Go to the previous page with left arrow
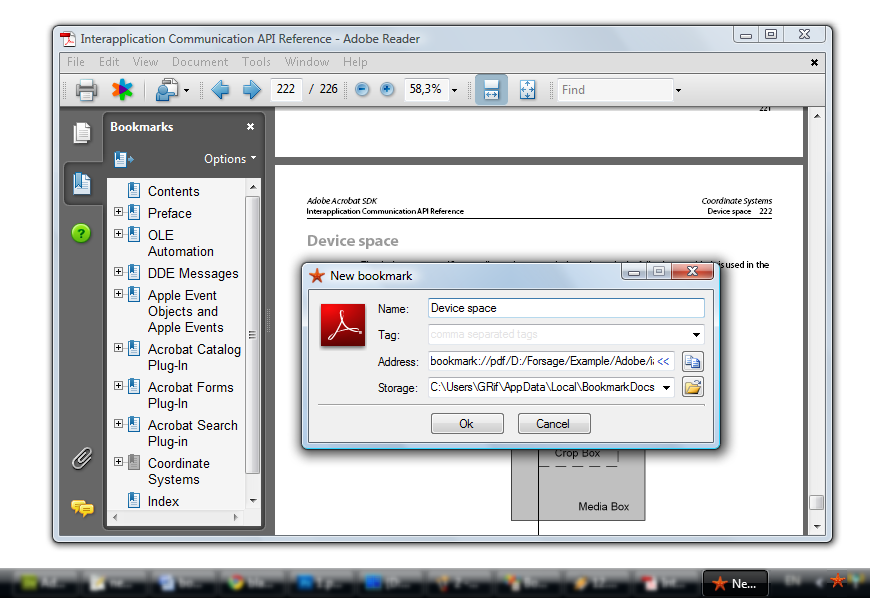Image resolution: width=870 pixels, height=598 pixels. pos(220,89)
